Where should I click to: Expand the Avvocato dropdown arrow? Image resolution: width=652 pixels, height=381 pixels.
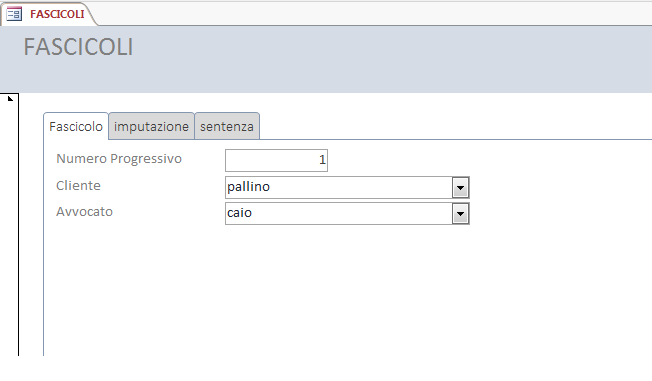[x=460, y=214]
